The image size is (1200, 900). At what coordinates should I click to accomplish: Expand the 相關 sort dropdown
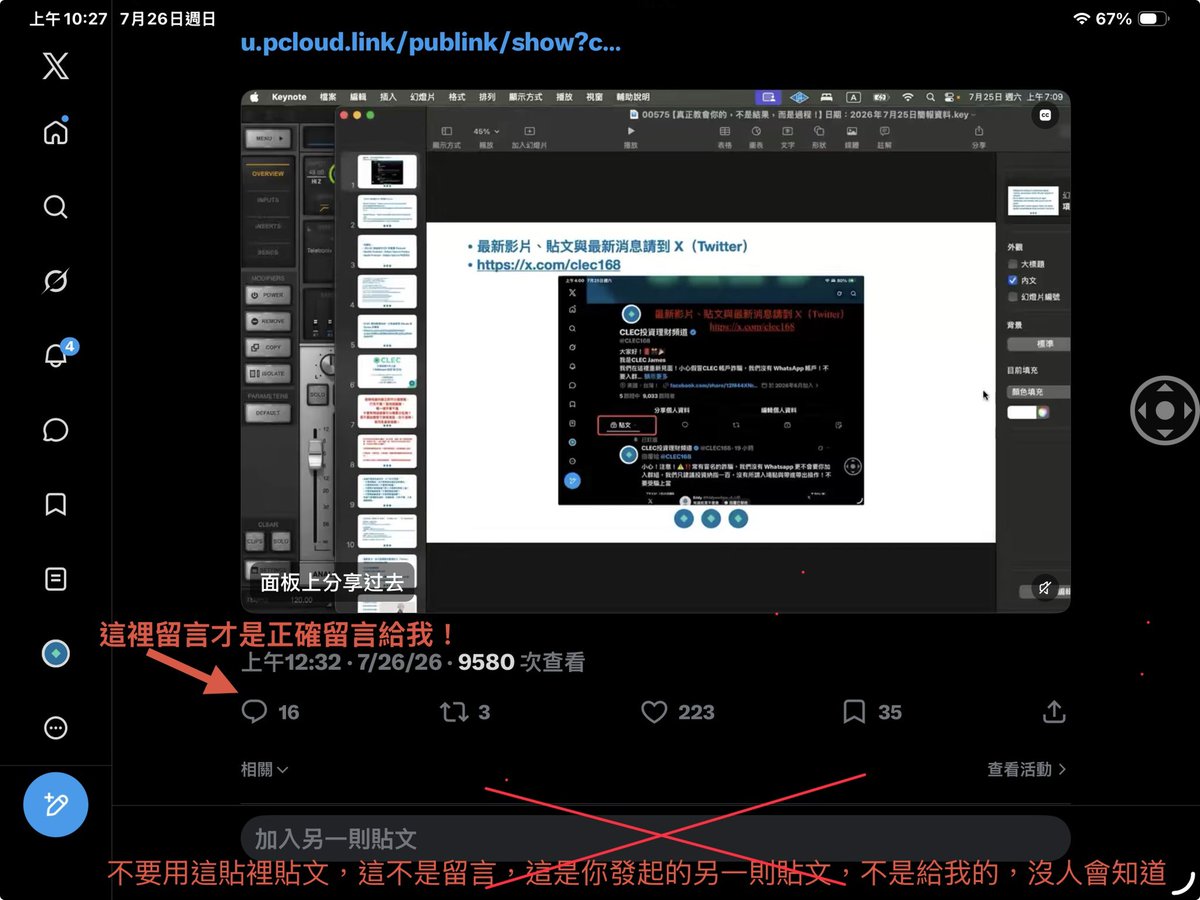point(264,769)
